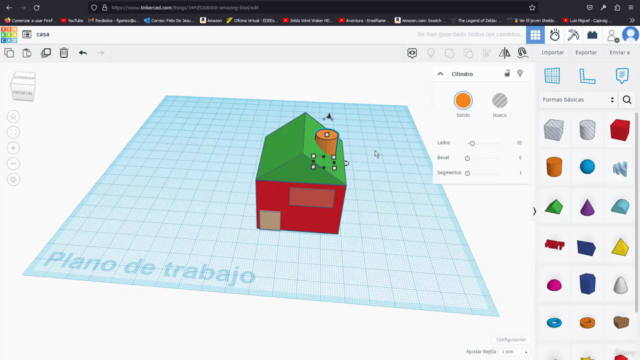Image resolution: width=640 pixels, height=360 pixels.
Task: Bookmark this page with the star
Action: pyautogui.click(x=532, y=7)
